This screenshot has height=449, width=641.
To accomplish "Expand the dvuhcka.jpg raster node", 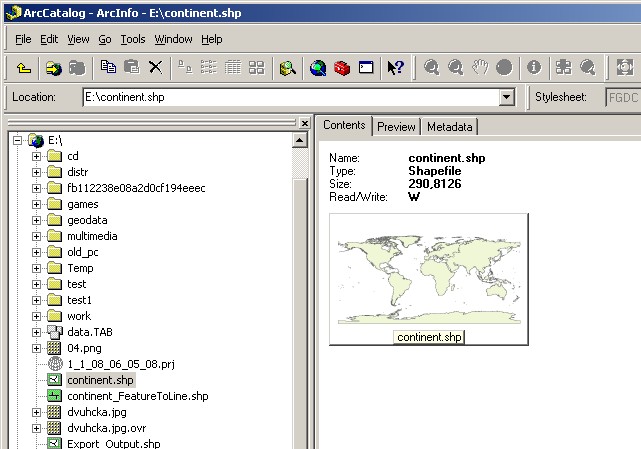I will (37, 412).
